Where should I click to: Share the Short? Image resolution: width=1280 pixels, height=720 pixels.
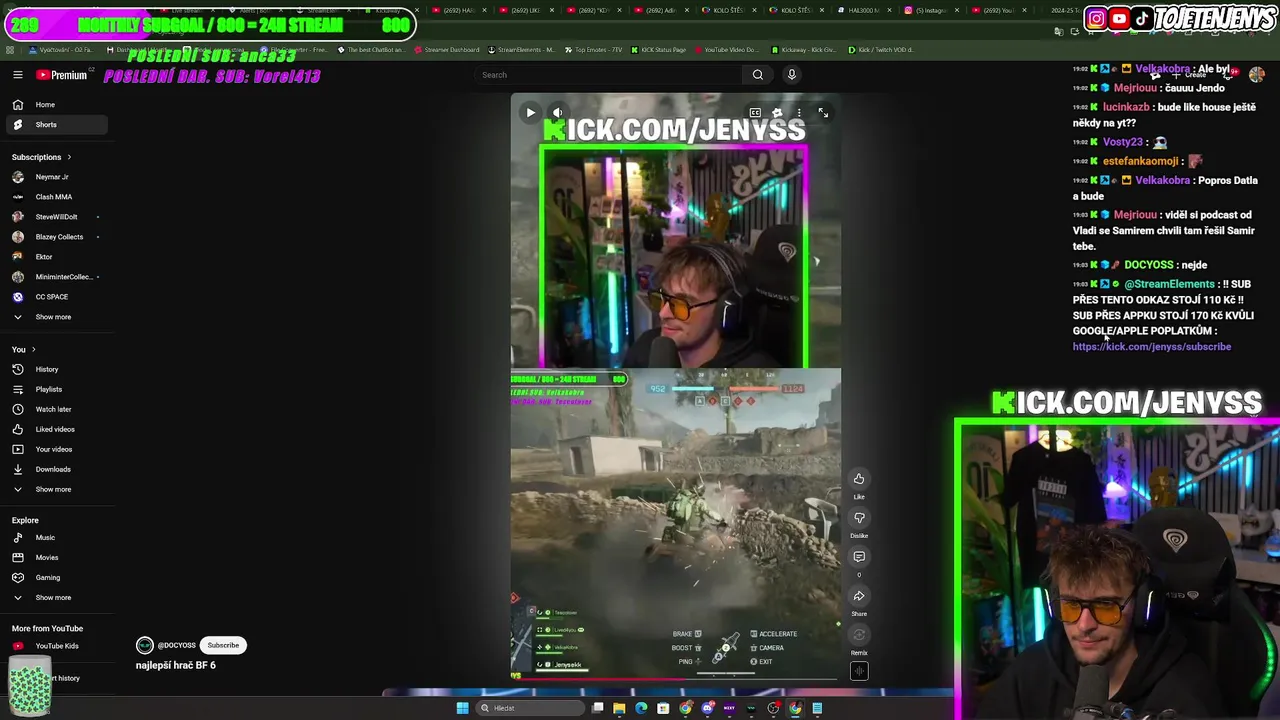859,596
